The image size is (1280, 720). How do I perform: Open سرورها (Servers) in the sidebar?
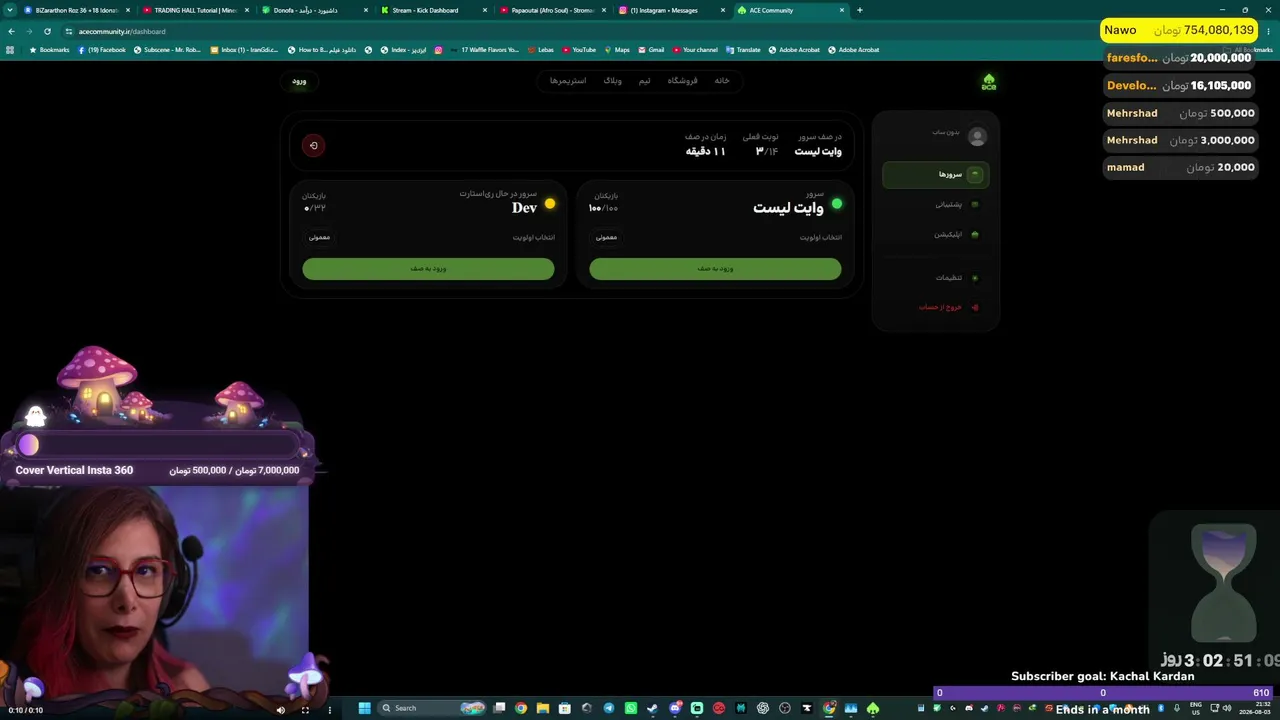coord(935,175)
